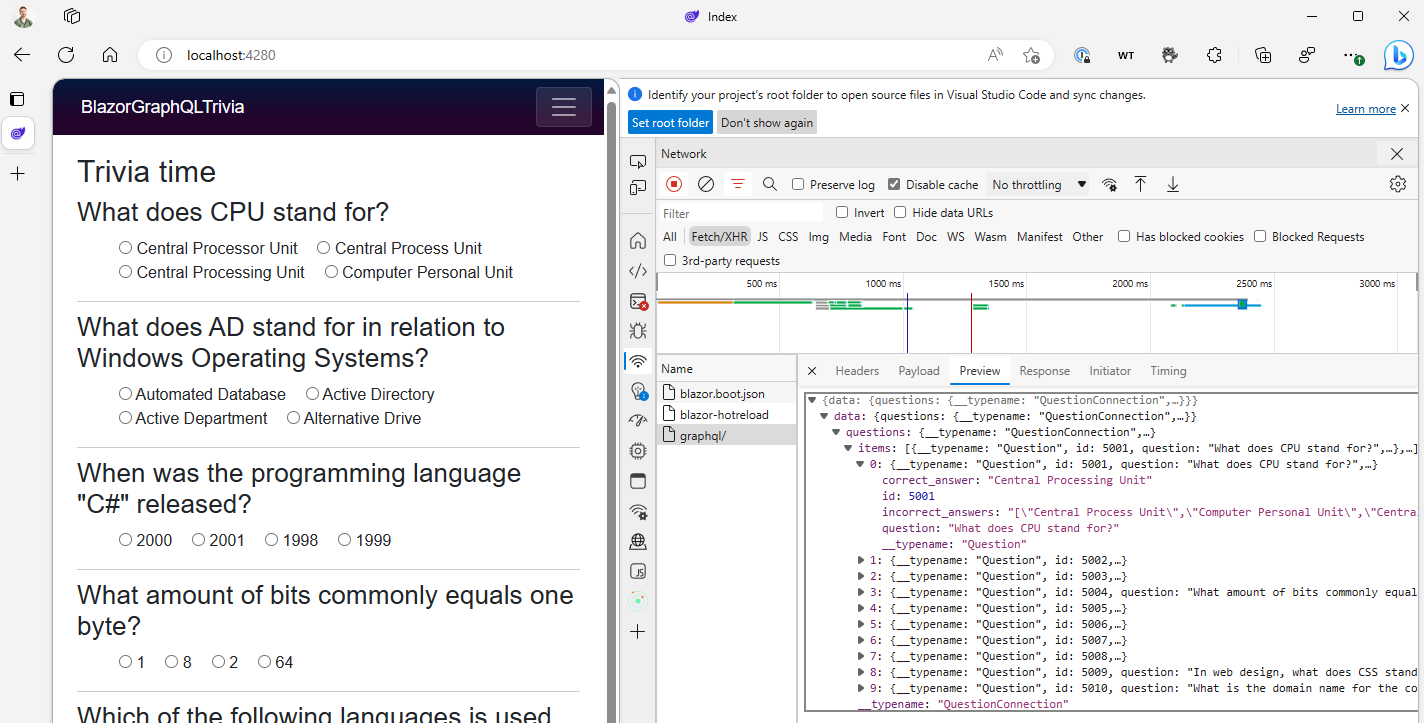The height and width of the screenshot is (723, 1424).
Task: Open the Learn more link
Action: (x=1365, y=109)
